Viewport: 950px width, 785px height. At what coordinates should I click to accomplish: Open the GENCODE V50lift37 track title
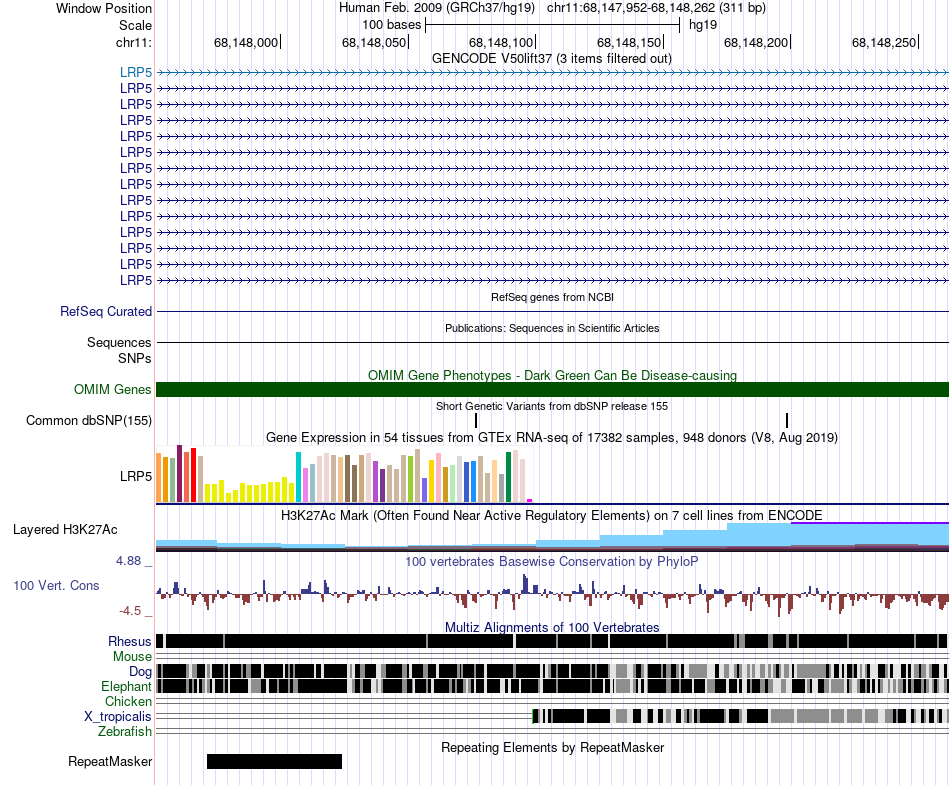tap(551, 59)
